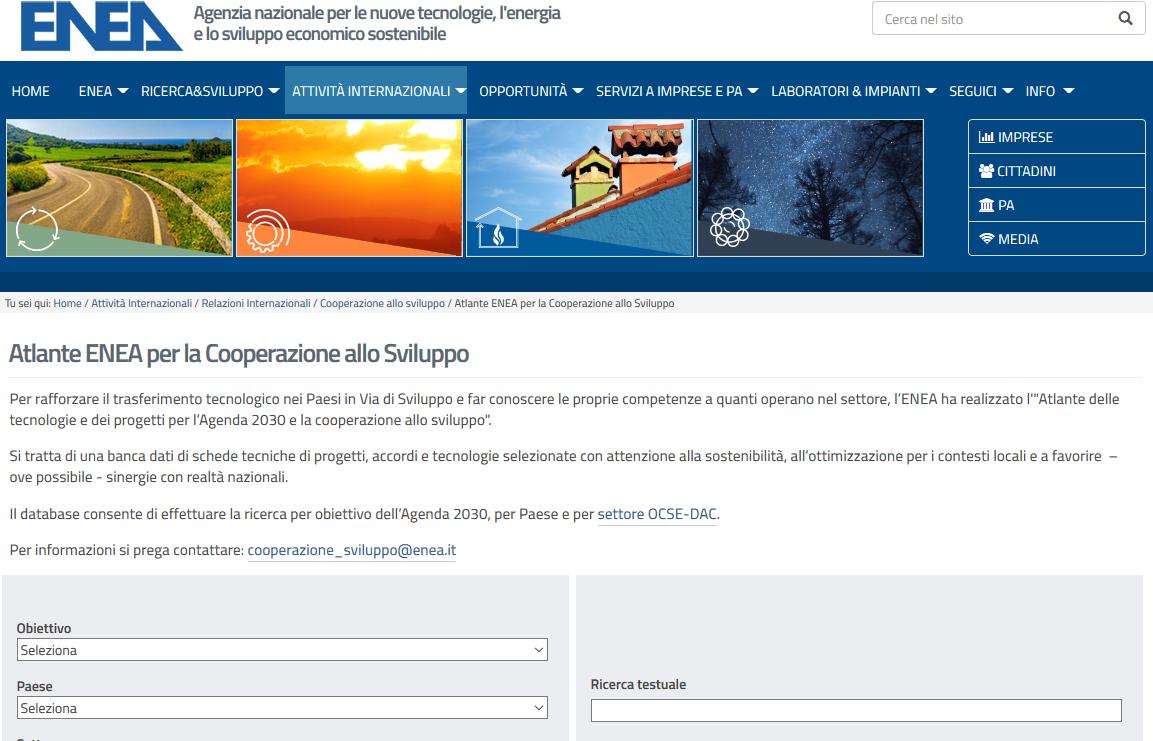Expand the Paese Seleziona dropdown
The width and height of the screenshot is (1153, 741).
point(282,708)
